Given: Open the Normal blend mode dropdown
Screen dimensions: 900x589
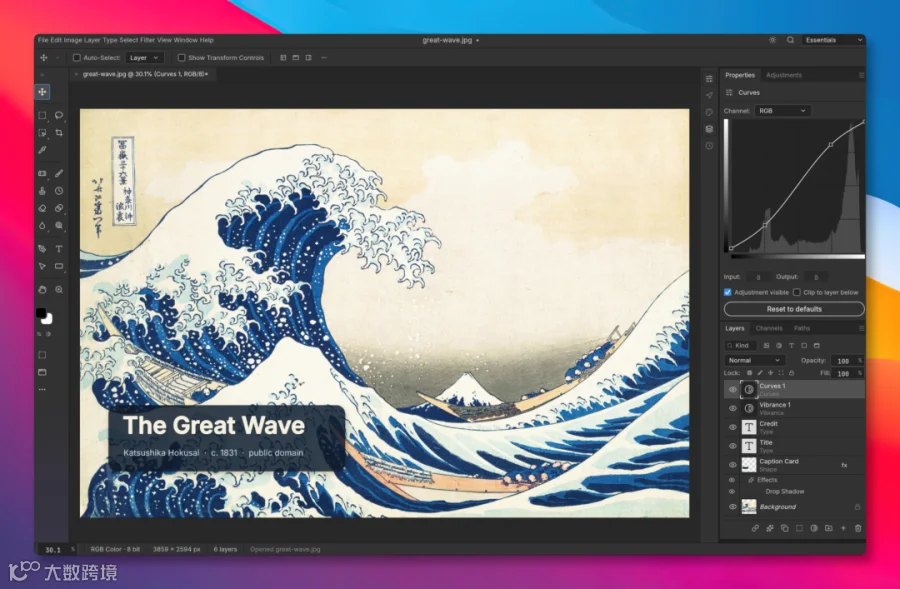Looking at the screenshot, I should (755, 361).
